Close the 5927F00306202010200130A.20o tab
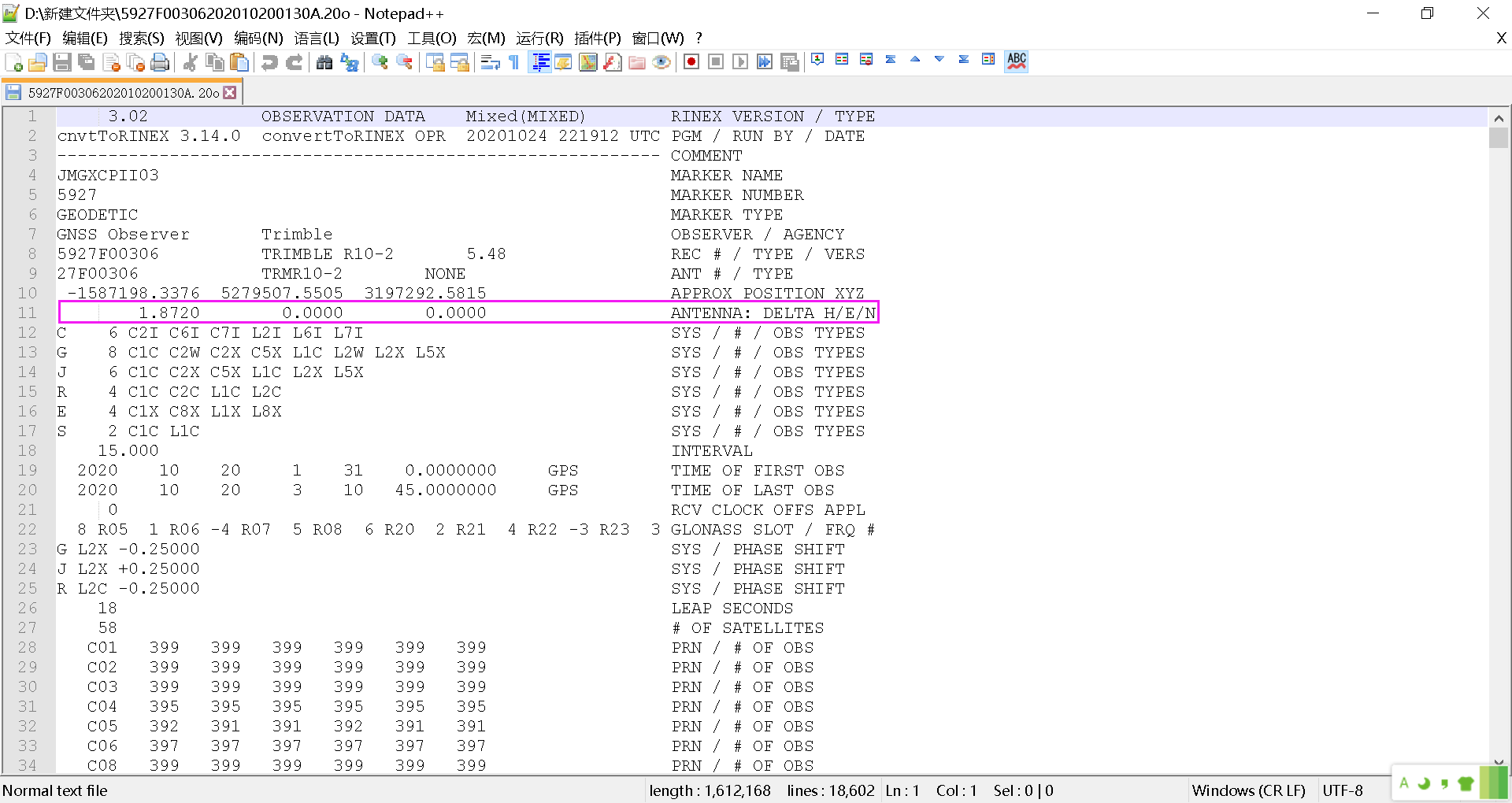 [x=230, y=93]
